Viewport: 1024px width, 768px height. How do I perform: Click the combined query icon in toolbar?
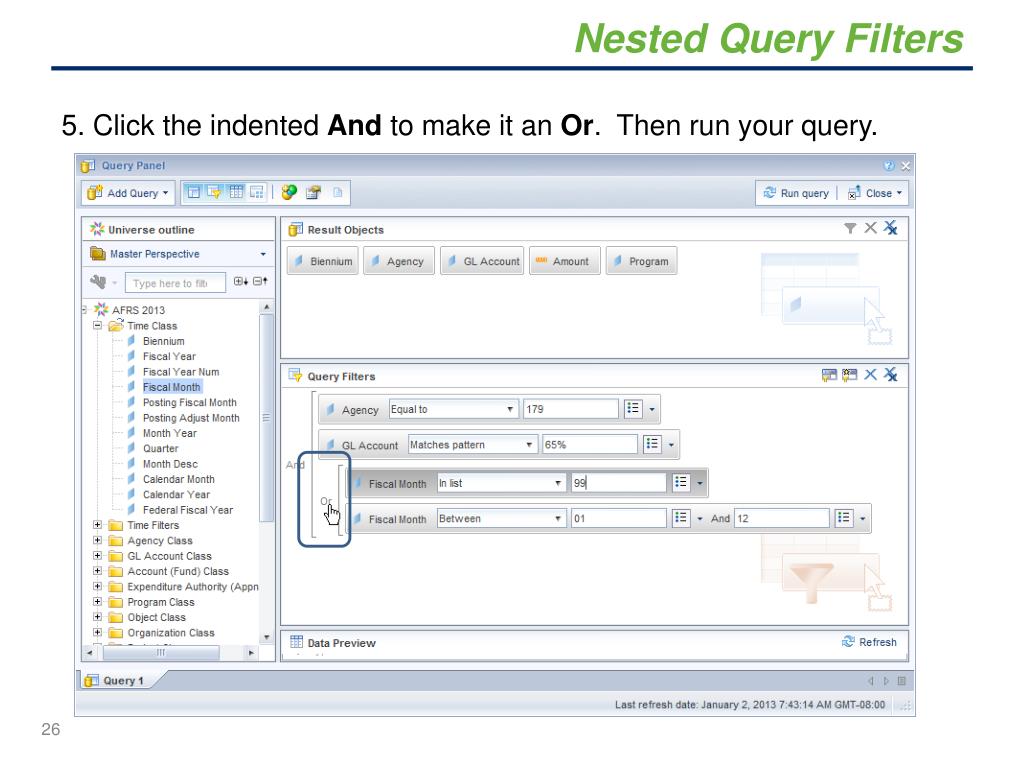pyautogui.click(x=289, y=192)
